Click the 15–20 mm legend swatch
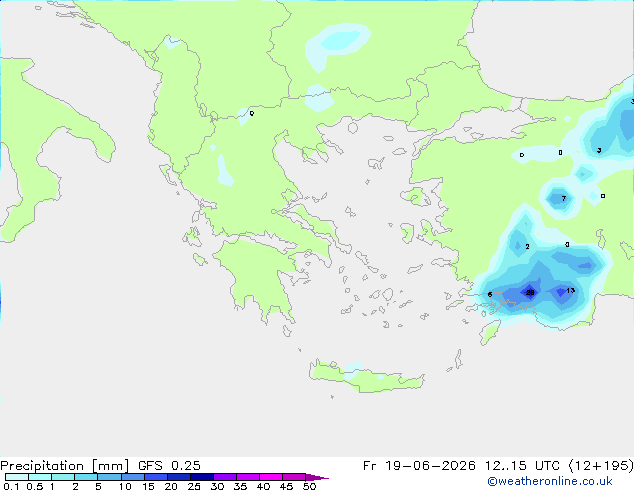This screenshot has width=634, height=490. point(155,477)
